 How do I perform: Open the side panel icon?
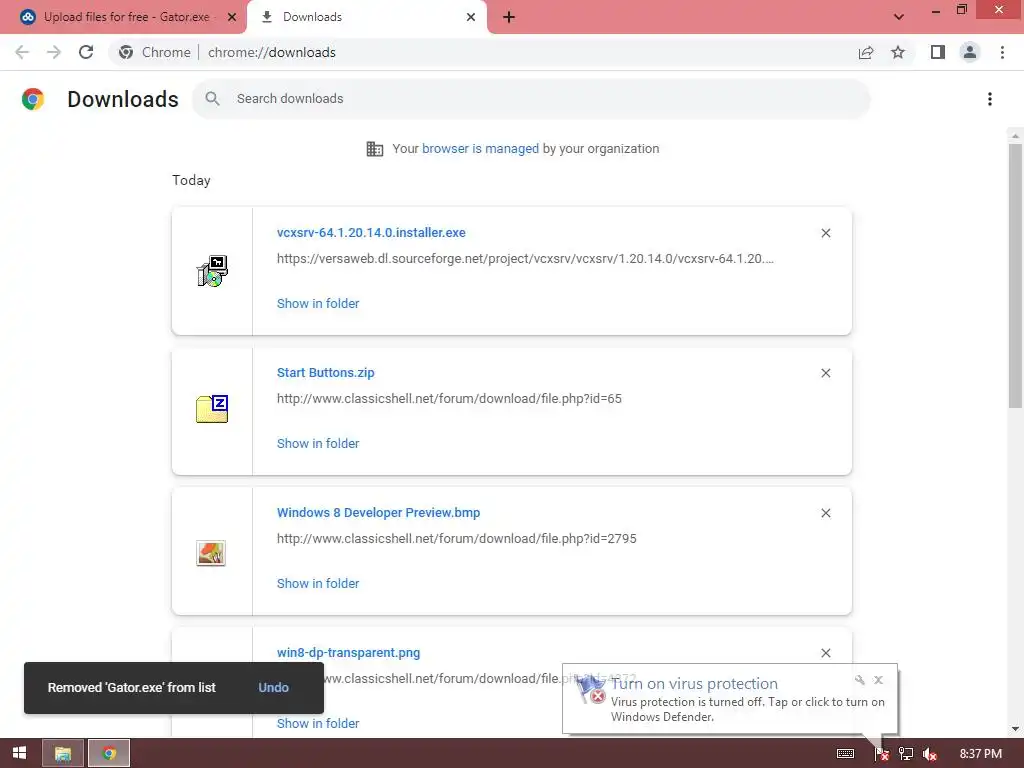coord(938,52)
